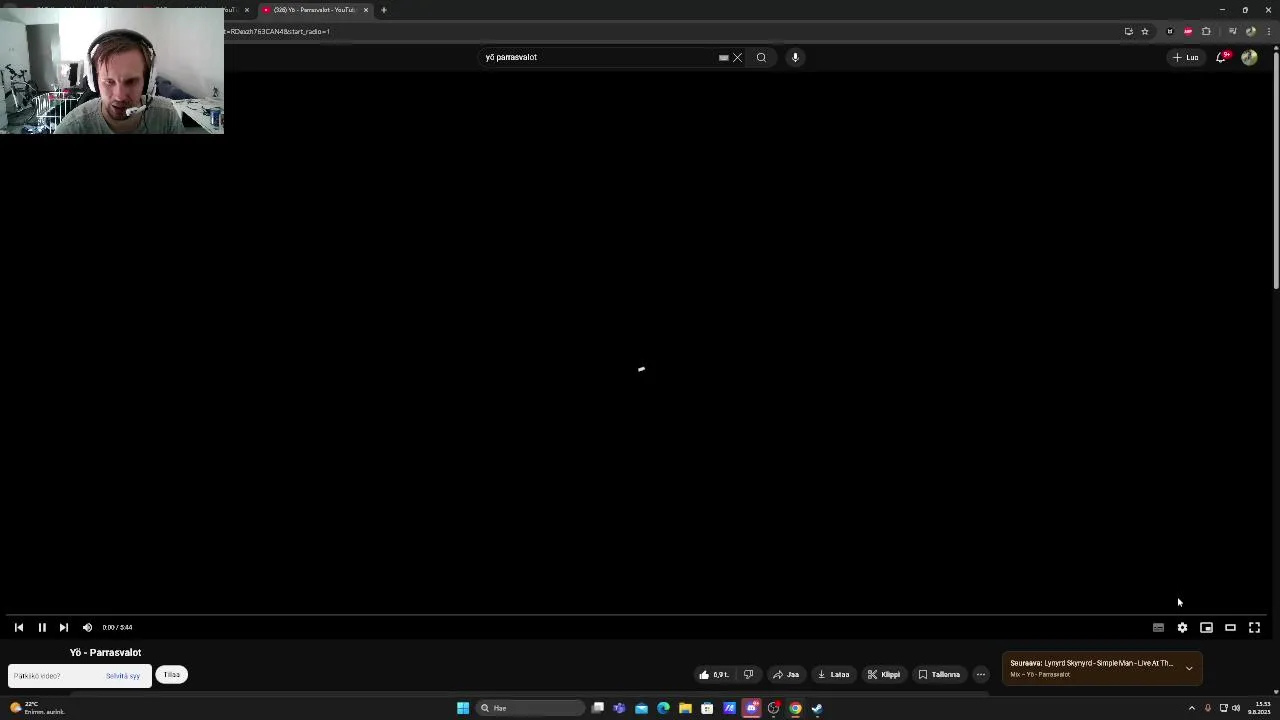Click the Lataa download button
The height and width of the screenshot is (720, 1280).
click(833, 674)
